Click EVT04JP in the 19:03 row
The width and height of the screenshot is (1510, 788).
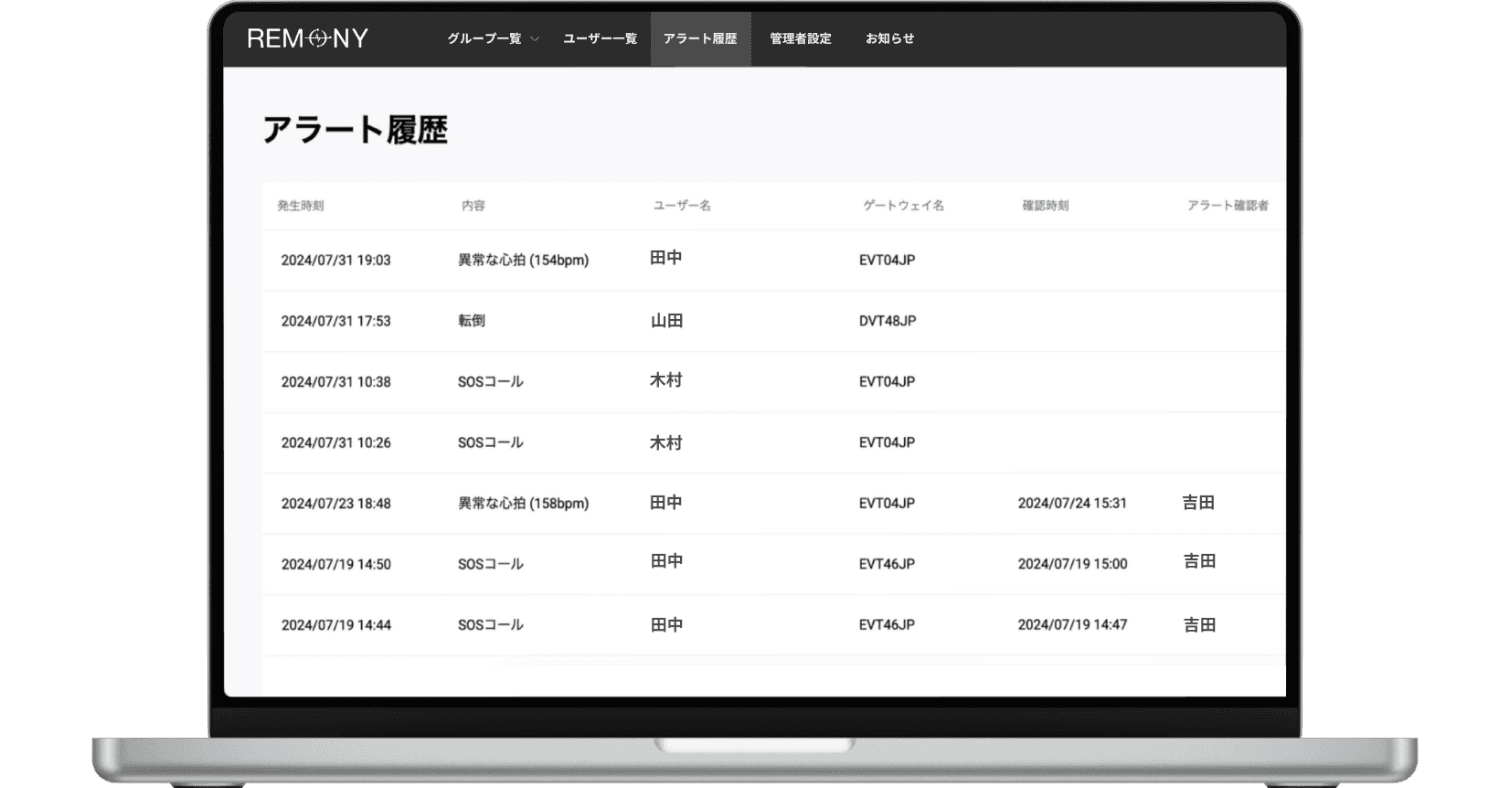(887, 260)
